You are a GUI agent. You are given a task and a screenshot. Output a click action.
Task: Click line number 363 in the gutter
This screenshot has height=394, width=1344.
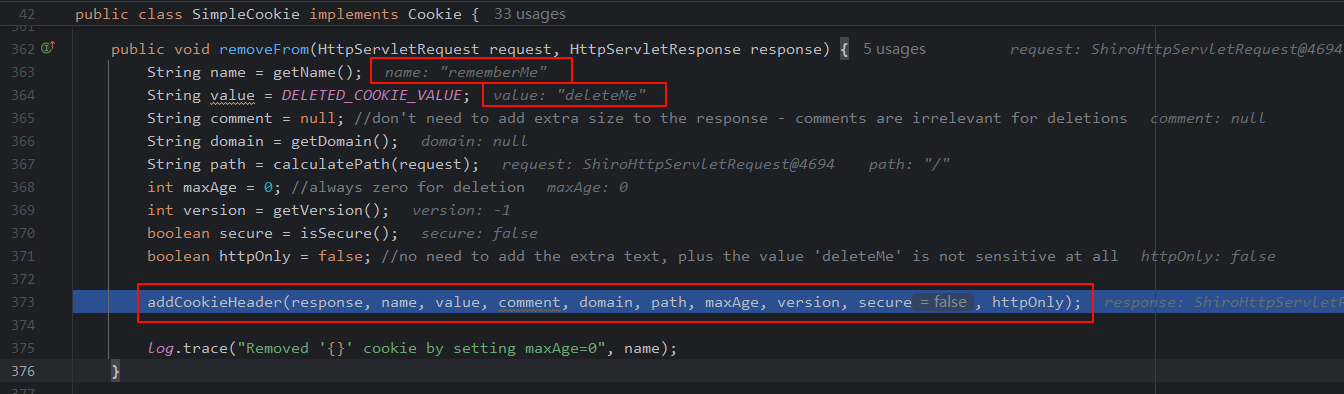(x=22, y=72)
